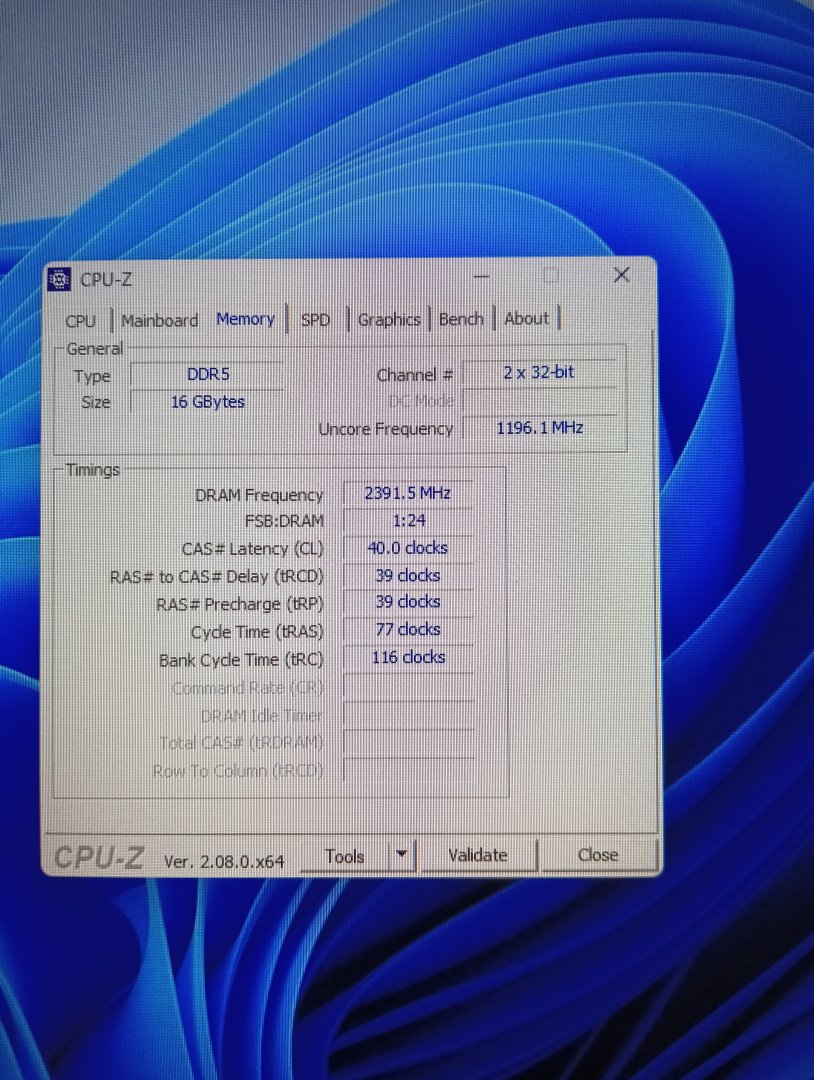Click the Cycle Time (tRAS) label
Image resolution: width=814 pixels, height=1080 pixels.
[x=257, y=632]
